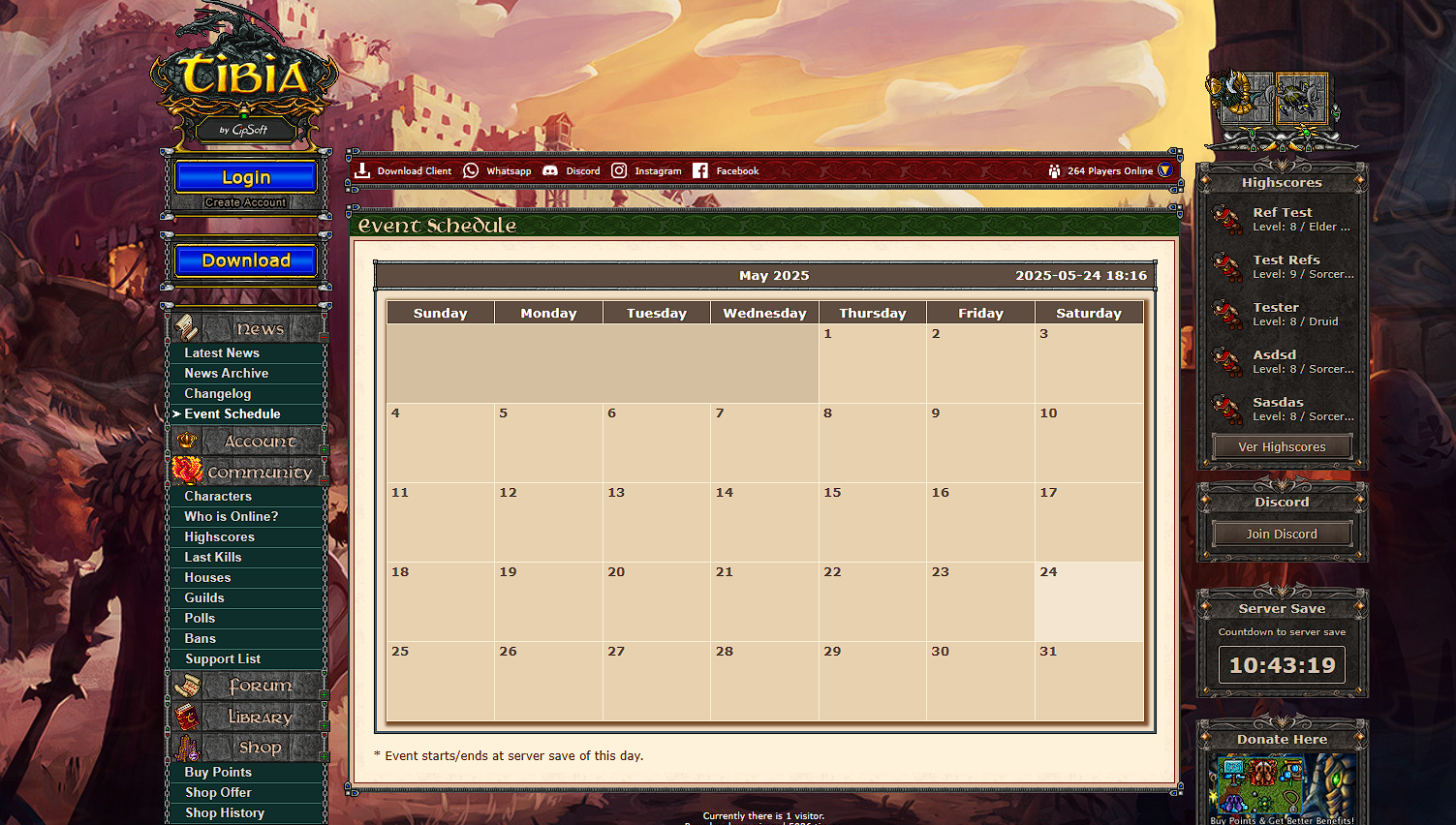1456x825 pixels.
Task: Expand the Account menu section
Action: pos(249,442)
